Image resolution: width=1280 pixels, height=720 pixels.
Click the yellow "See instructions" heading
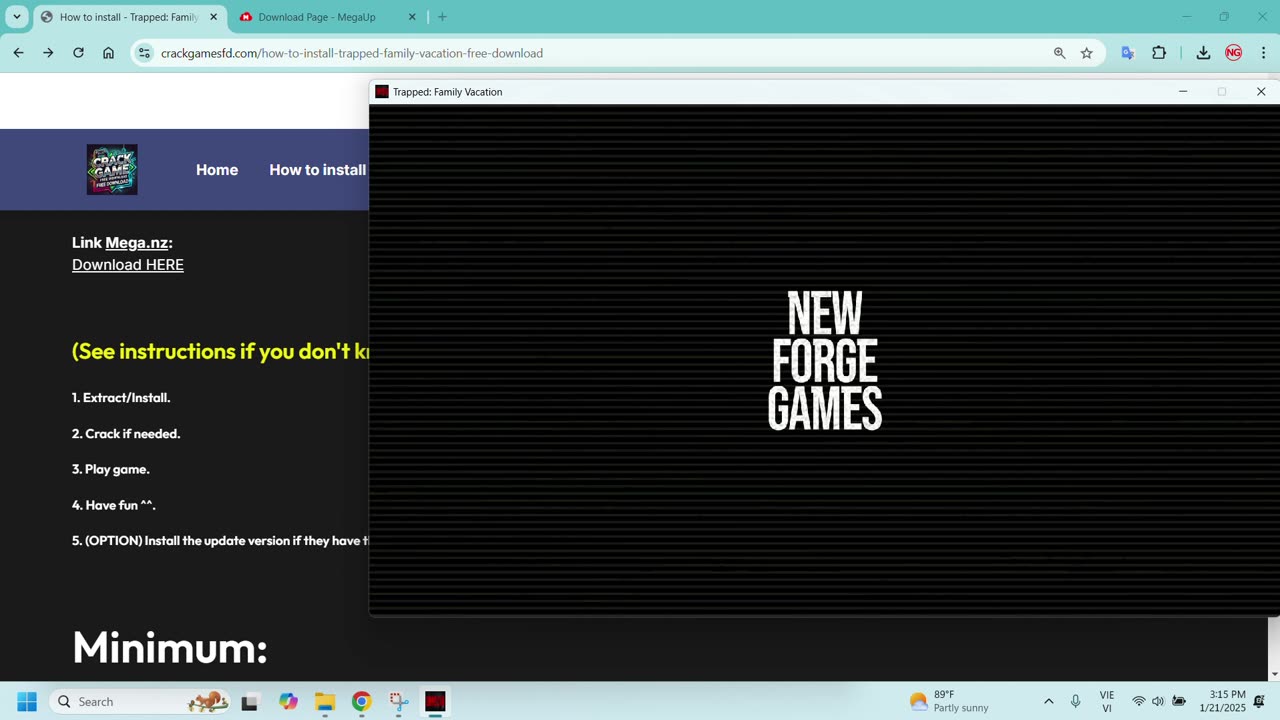[x=220, y=351]
